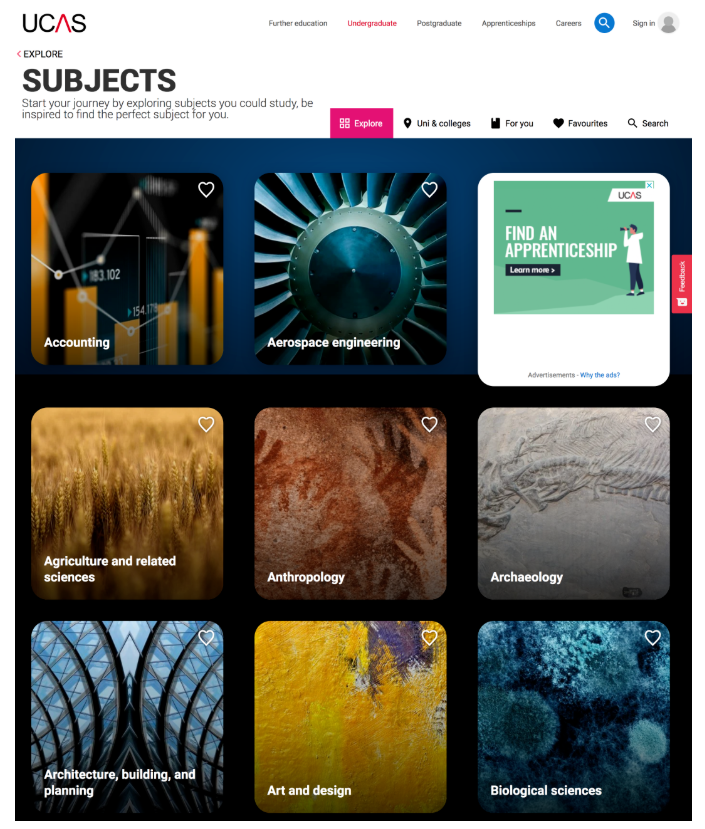This screenshot has width=705, height=829.
Task: Open the Postgraduate menu item
Action: [x=439, y=23]
